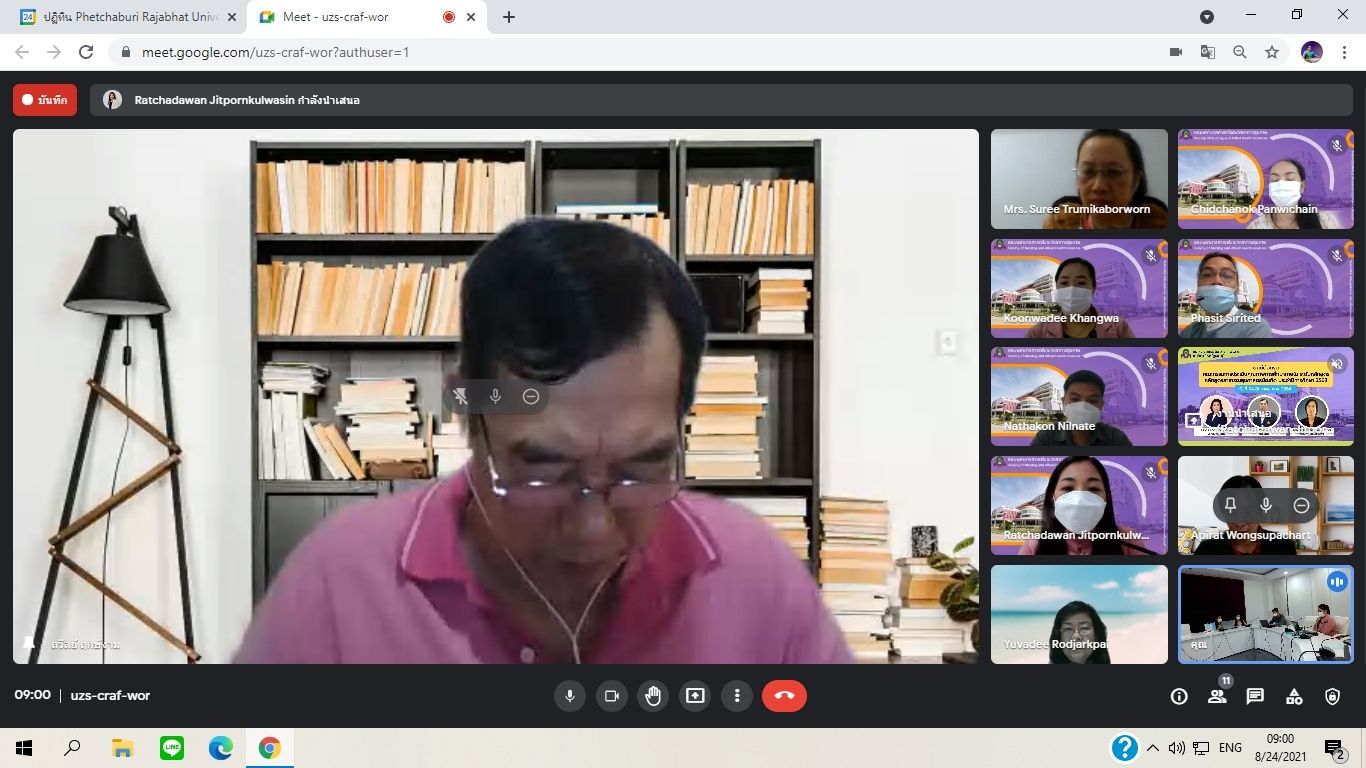Show the participants list panel
The height and width of the screenshot is (768, 1366).
1217,697
